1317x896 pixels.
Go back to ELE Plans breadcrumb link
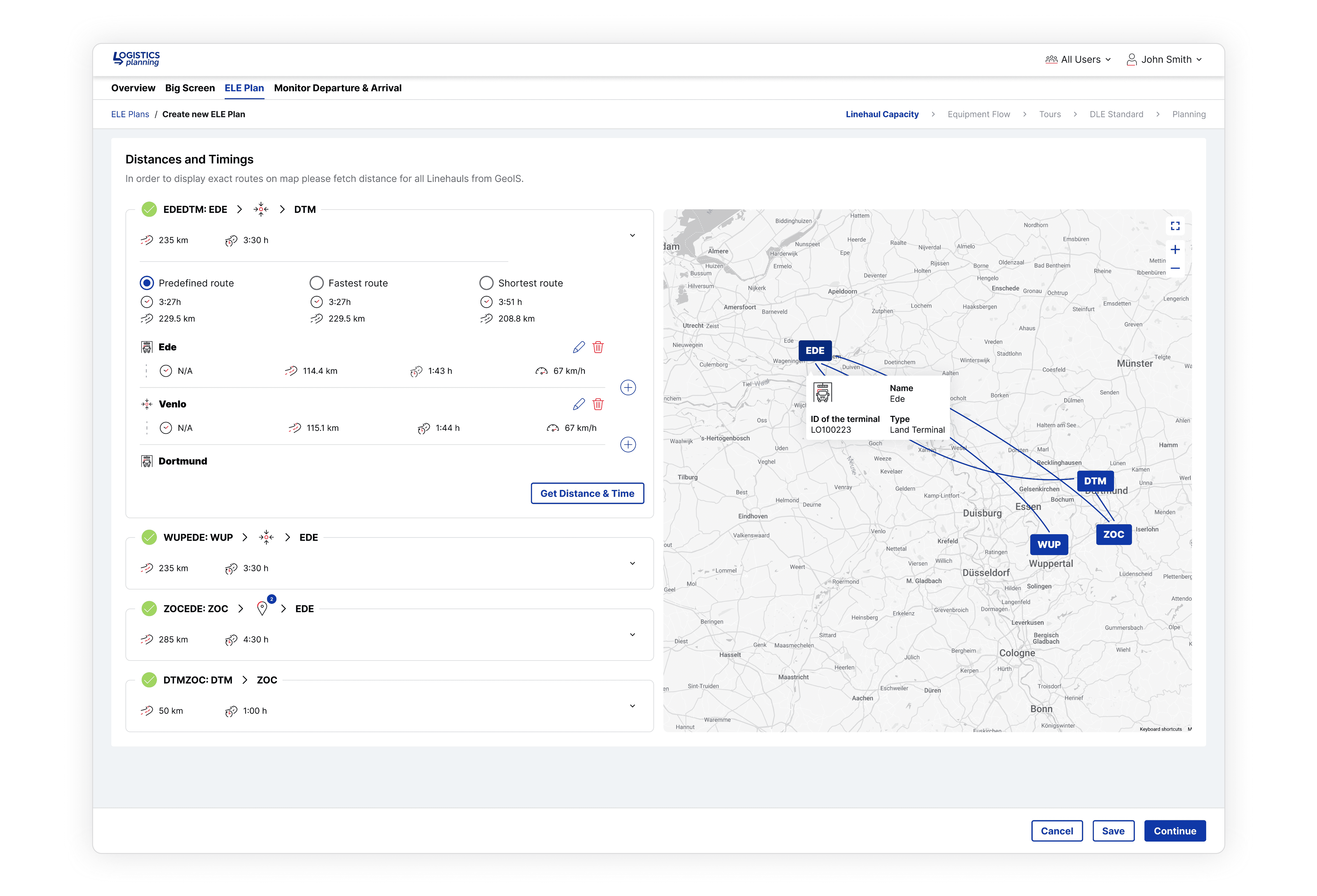tap(130, 114)
